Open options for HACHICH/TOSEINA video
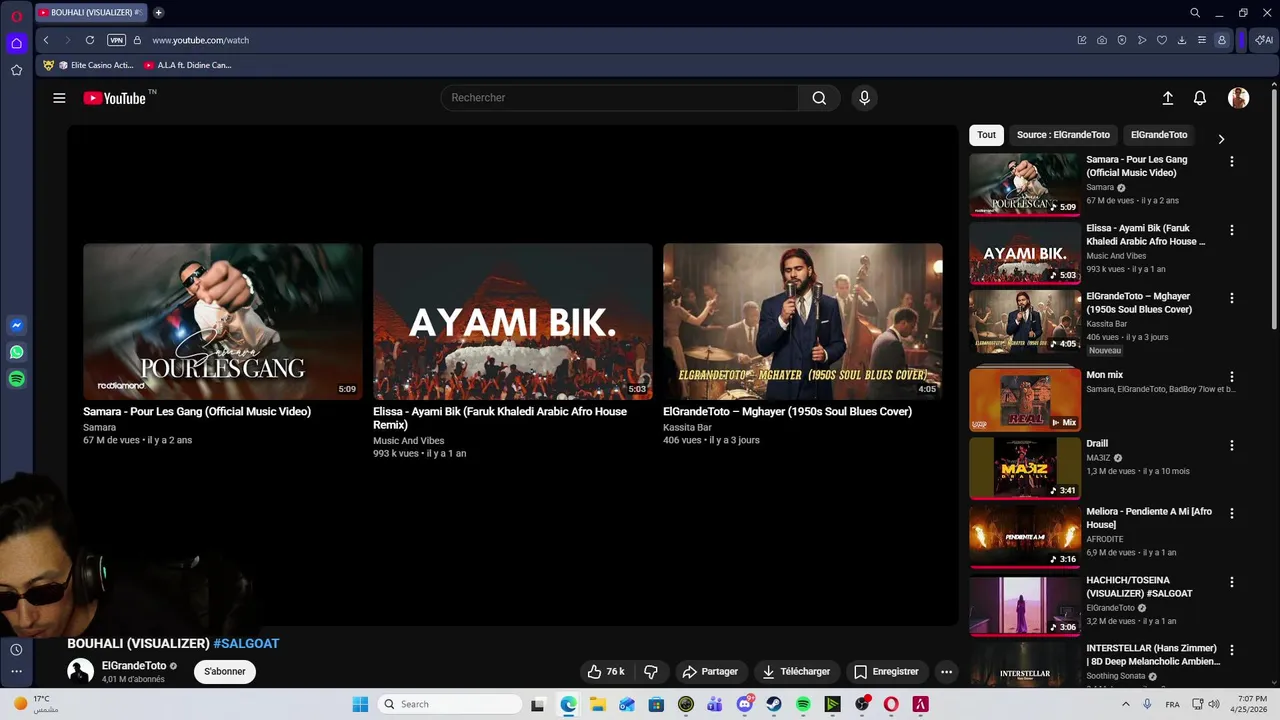 point(1232,582)
